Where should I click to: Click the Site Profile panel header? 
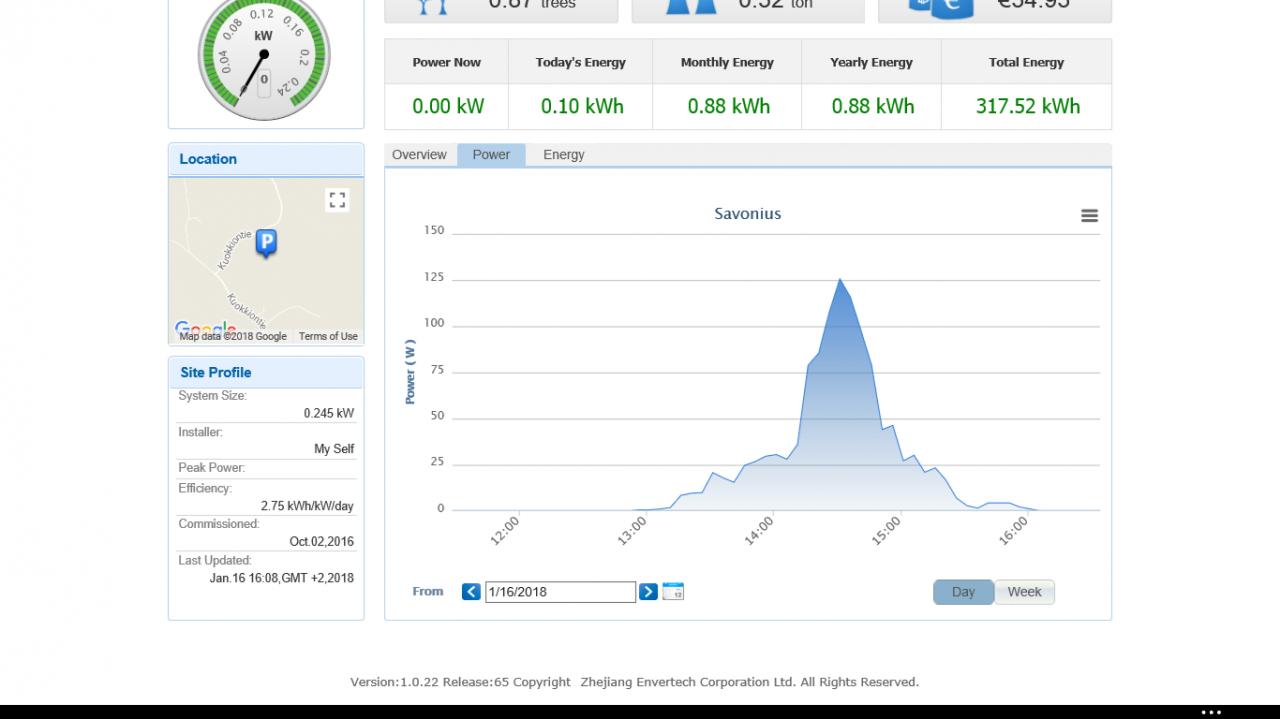point(266,372)
